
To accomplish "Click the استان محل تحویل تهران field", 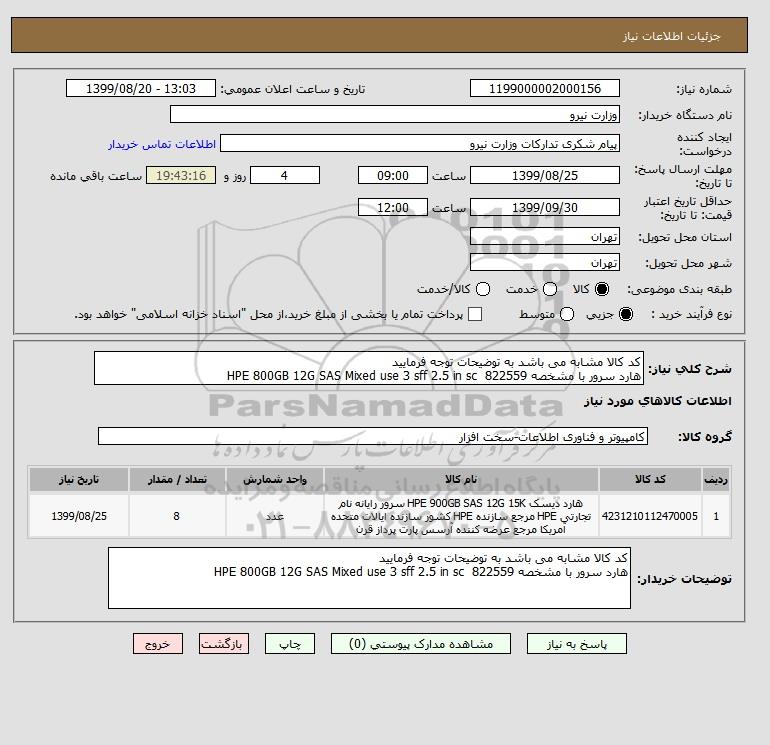I will [x=545, y=237].
